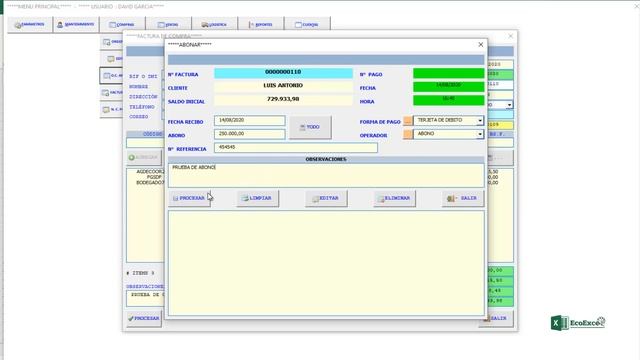This screenshot has height=360, width=640.
Task: Click the N° Factura value 0000000110
Action: pyautogui.click(x=283, y=72)
